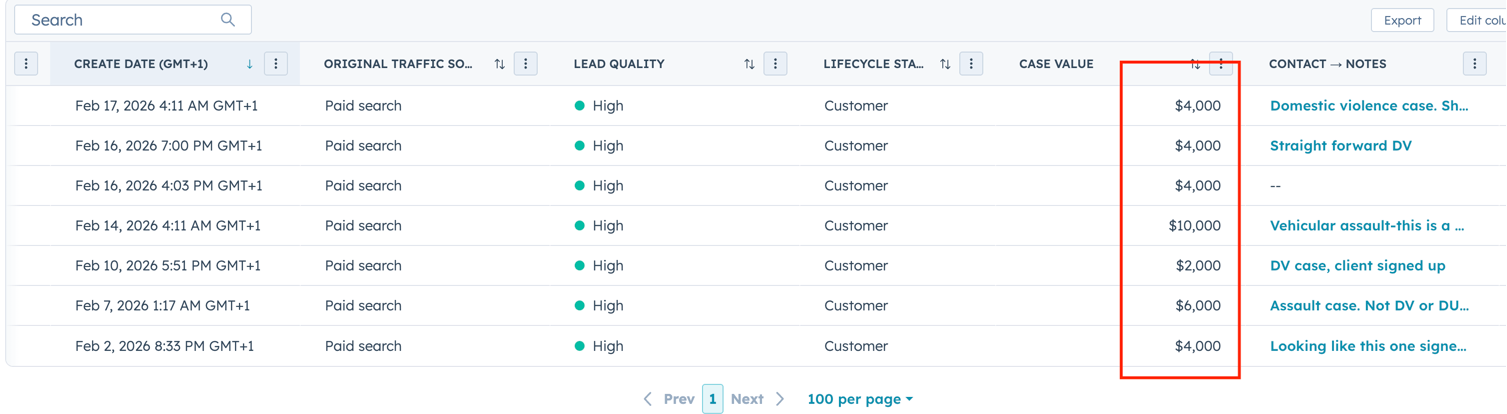This screenshot has width=1507, height=414.
Task: Click the search magnifier icon
Action: pos(228,20)
